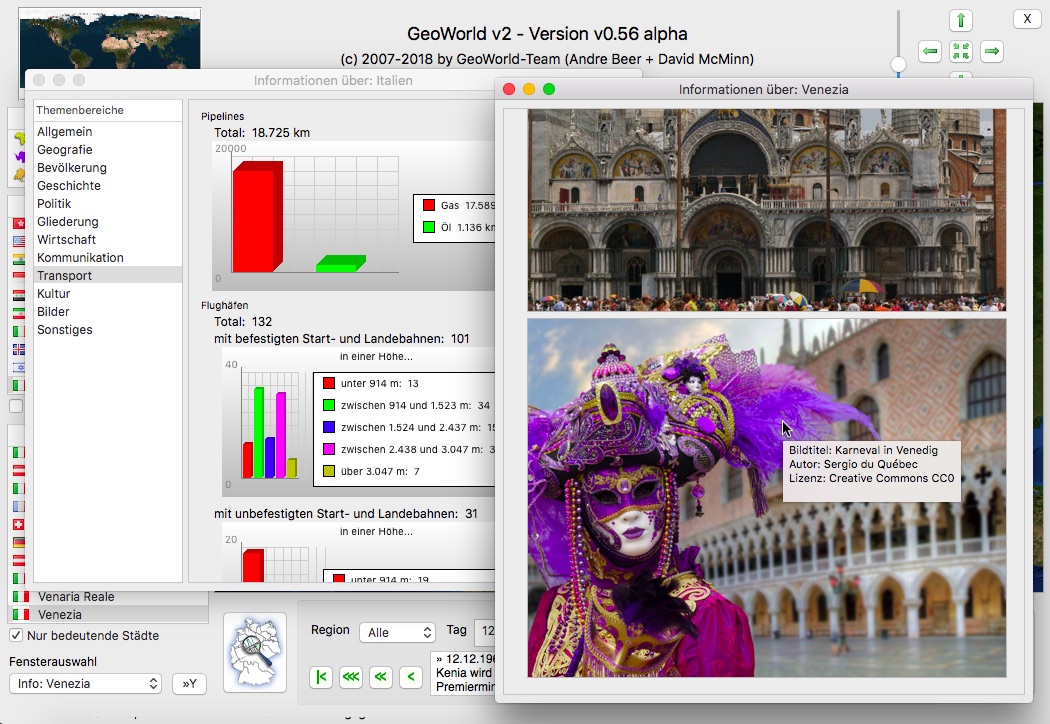
Task: Pan the map left with the arrow
Action: coord(930,51)
